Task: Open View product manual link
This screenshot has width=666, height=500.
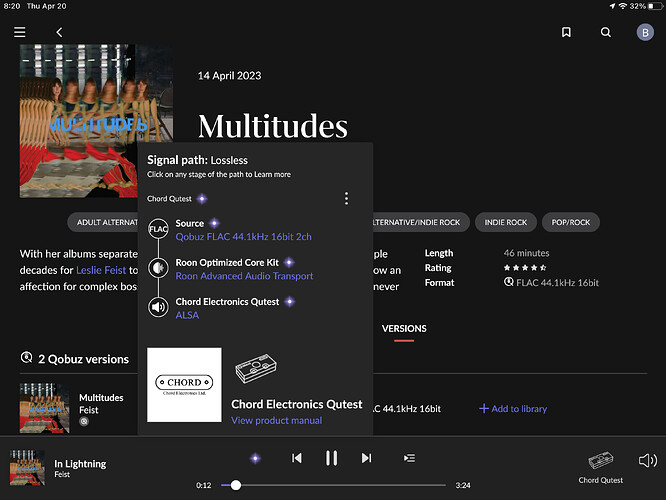Action: pyautogui.click(x=277, y=421)
